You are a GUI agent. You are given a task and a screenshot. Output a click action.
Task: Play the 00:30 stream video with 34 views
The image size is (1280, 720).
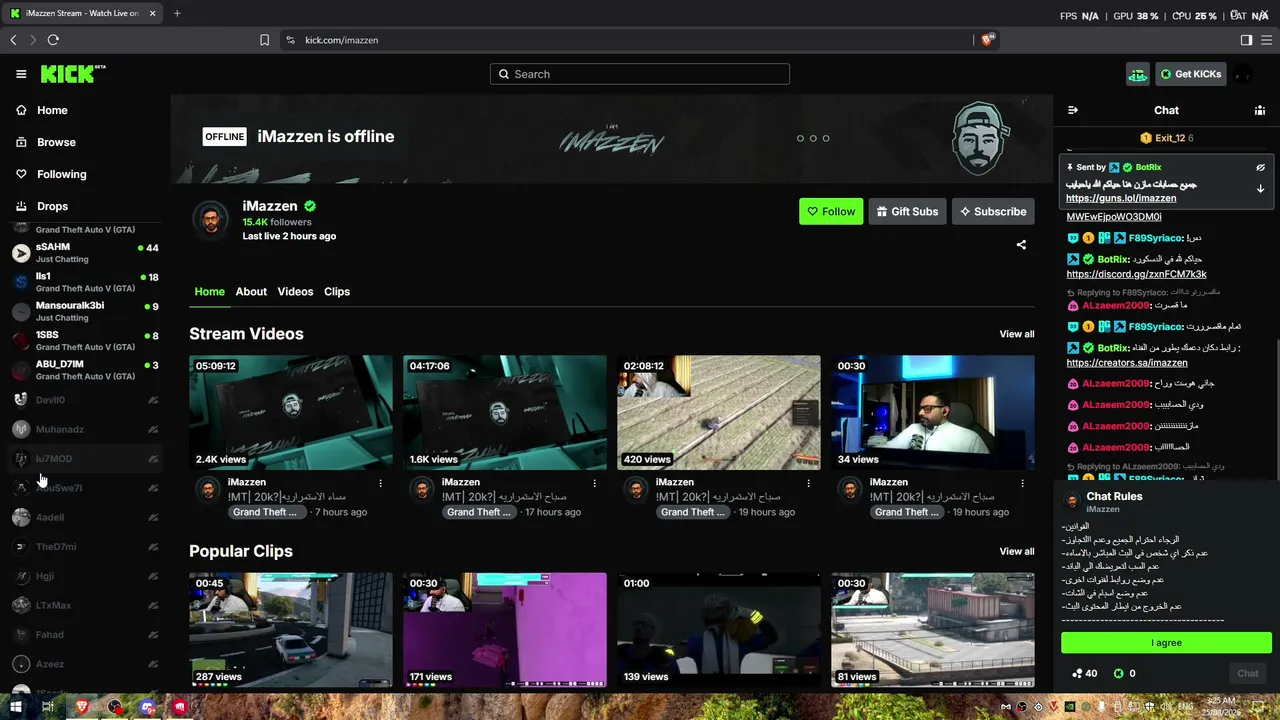pyautogui.click(x=933, y=412)
